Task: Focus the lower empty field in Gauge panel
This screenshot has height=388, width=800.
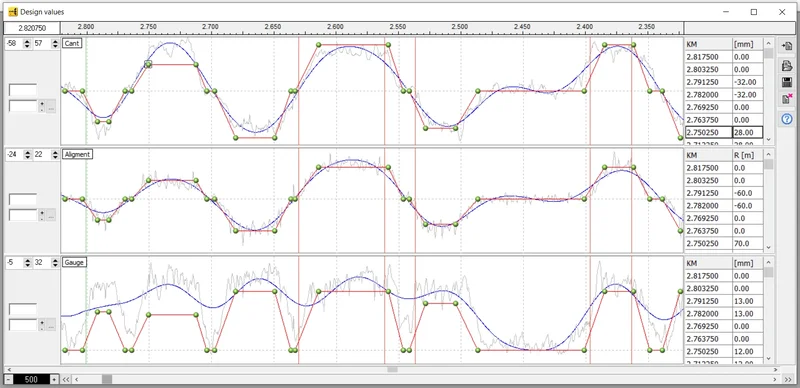Action: pyautogui.click(x=23, y=325)
